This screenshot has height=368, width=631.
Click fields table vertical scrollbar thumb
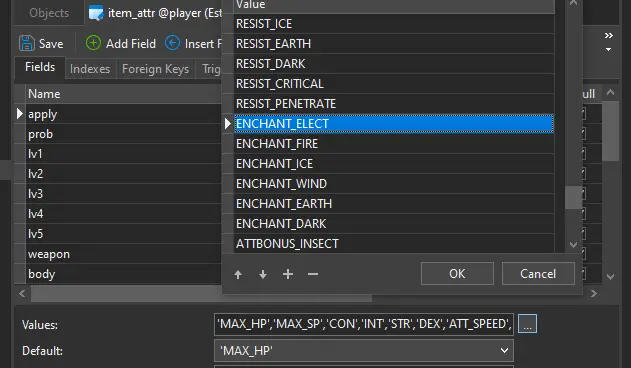[610, 131]
